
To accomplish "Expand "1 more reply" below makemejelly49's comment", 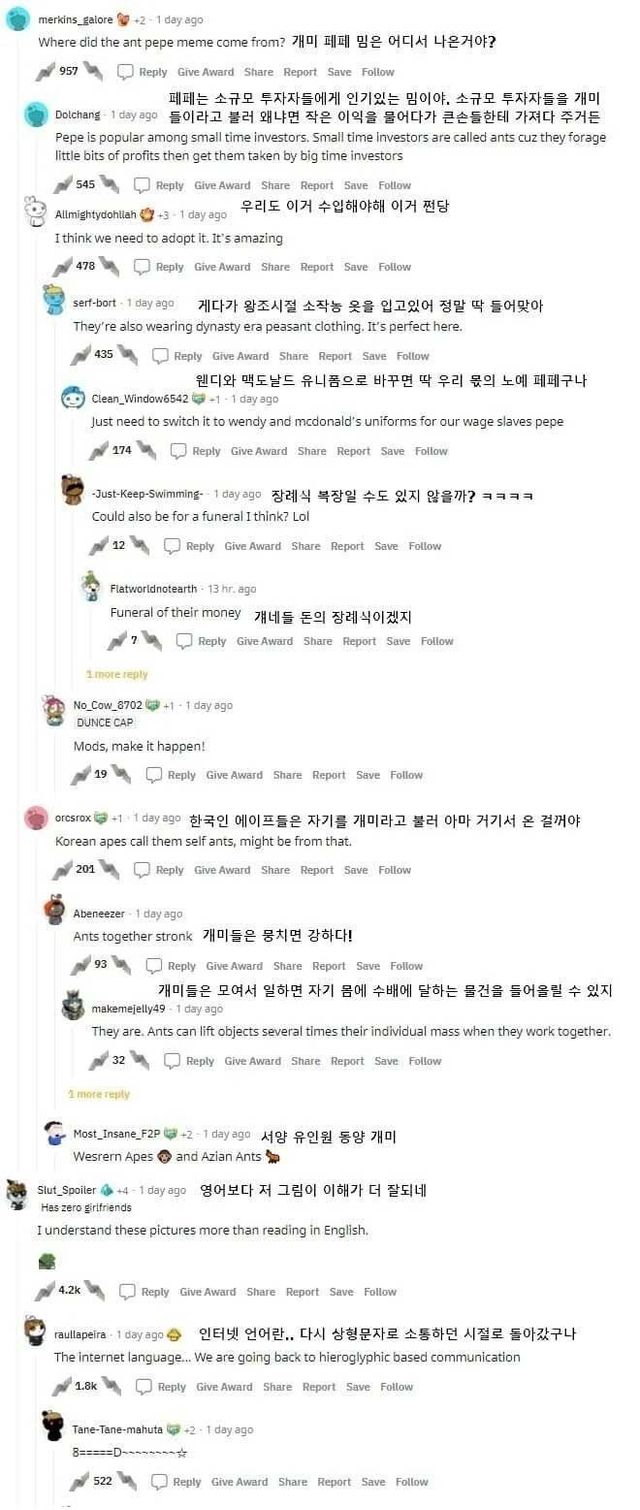I will tap(99, 1094).
